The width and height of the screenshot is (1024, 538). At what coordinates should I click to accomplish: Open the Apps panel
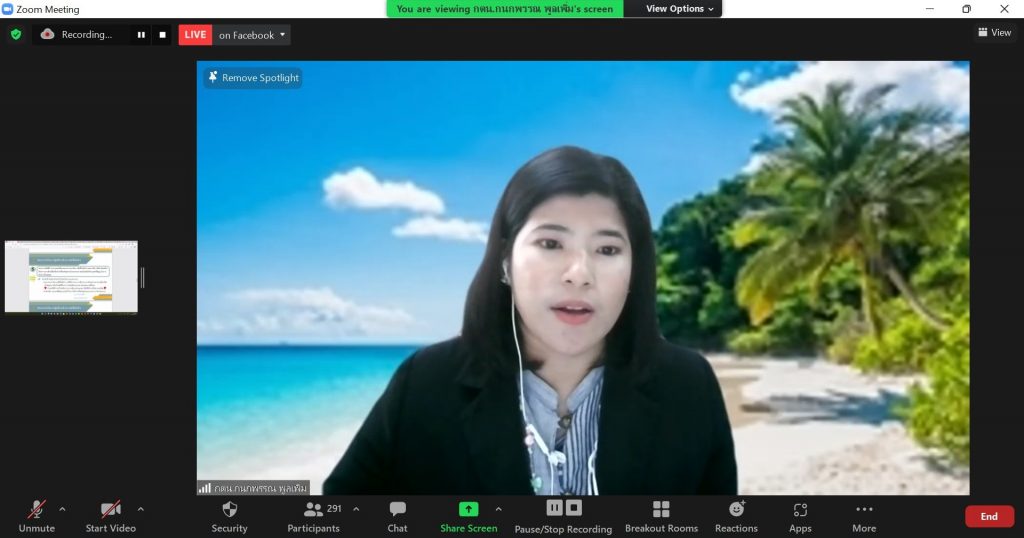coord(800,516)
